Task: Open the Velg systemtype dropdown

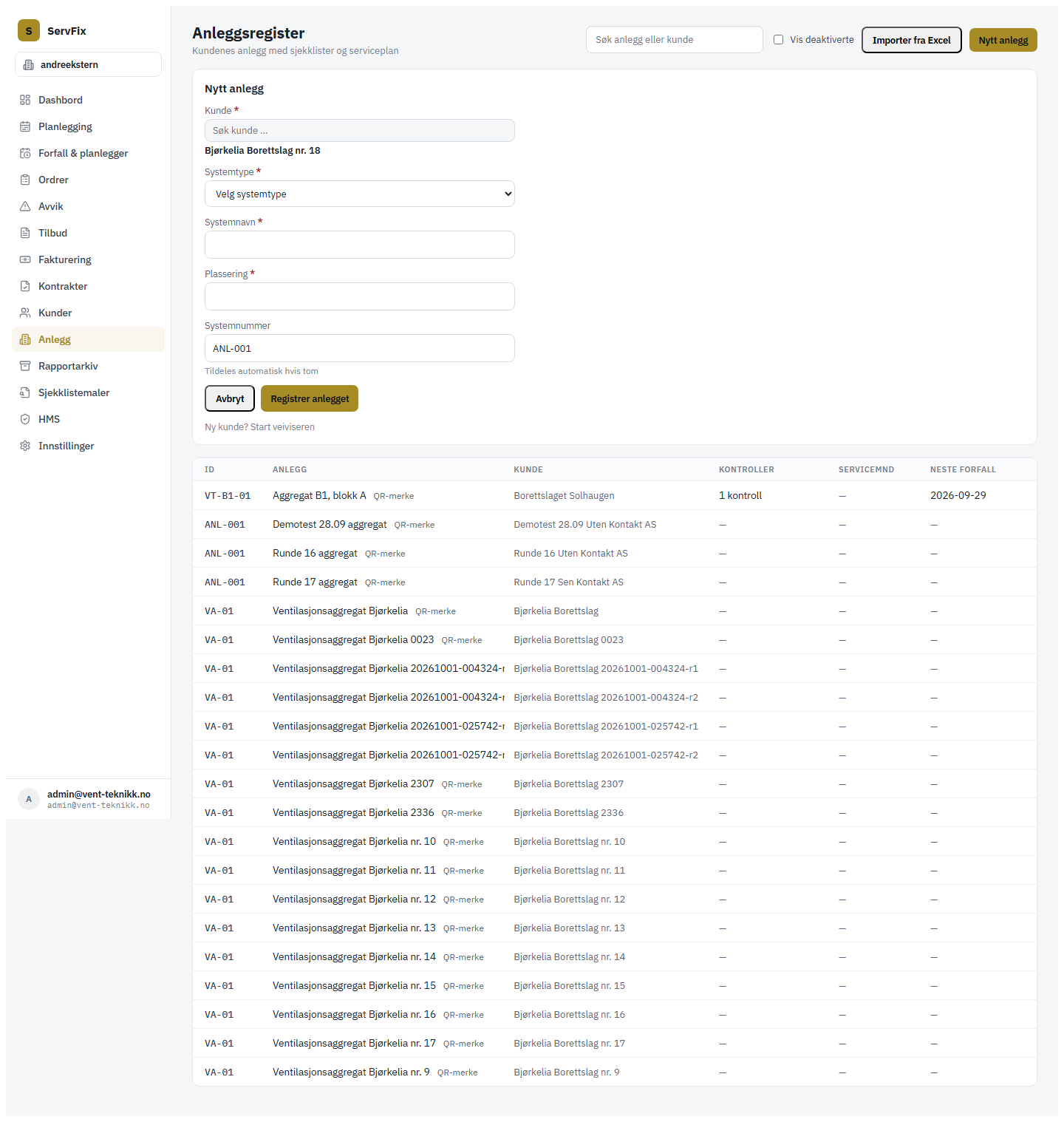Action: click(359, 194)
